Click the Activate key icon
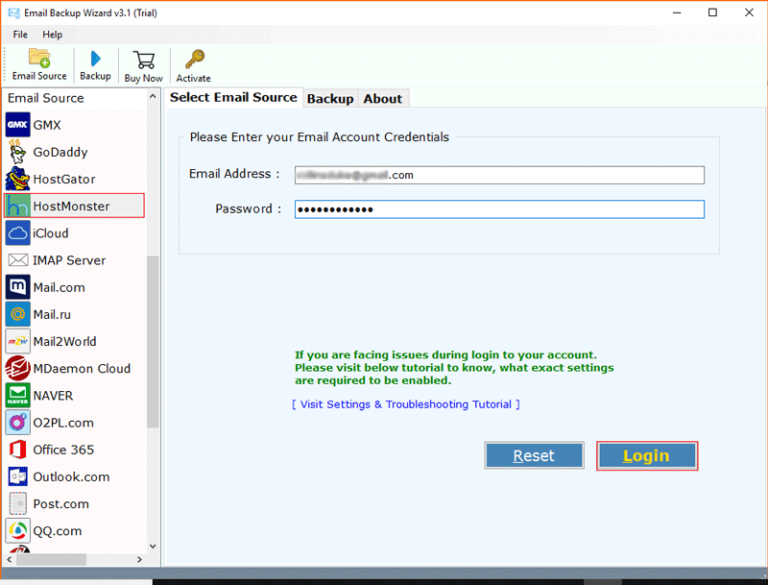Viewport: 768px width, 585px height. tap(194, 59)
